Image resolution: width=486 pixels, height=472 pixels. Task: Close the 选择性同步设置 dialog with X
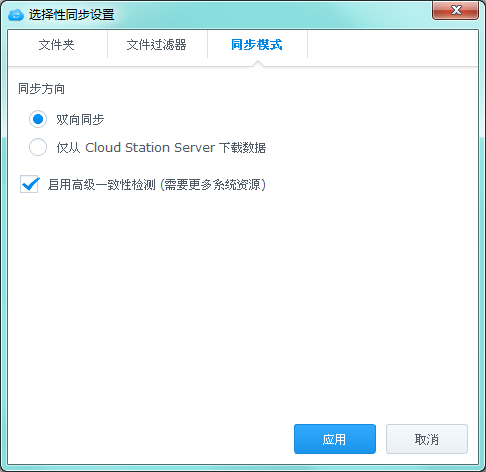pyautogui.click(x=455, y=10)
